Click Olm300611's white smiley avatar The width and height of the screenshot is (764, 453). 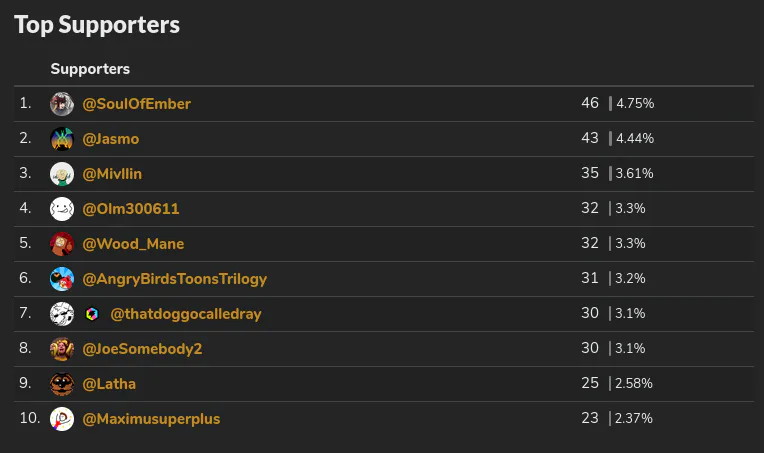click(x=62, y=209)
